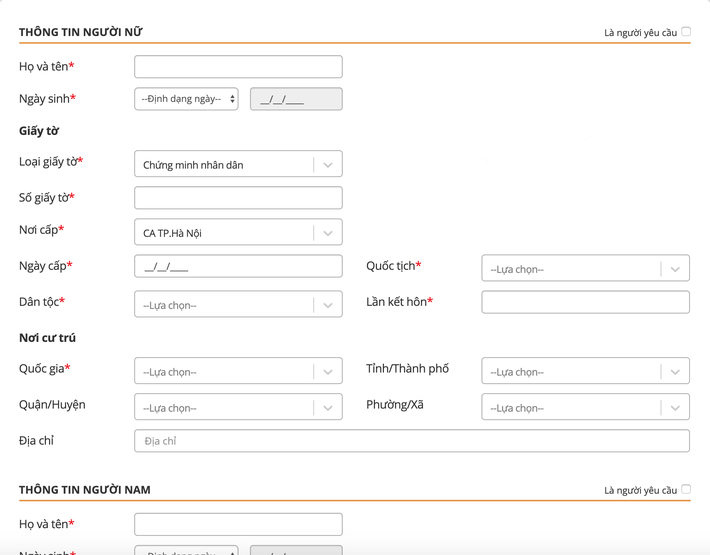Open the 'Quốc tịch' nationality dropdown arrow
Image resolution: width=710 pixels, height=555 pixels.
[675, 269]
